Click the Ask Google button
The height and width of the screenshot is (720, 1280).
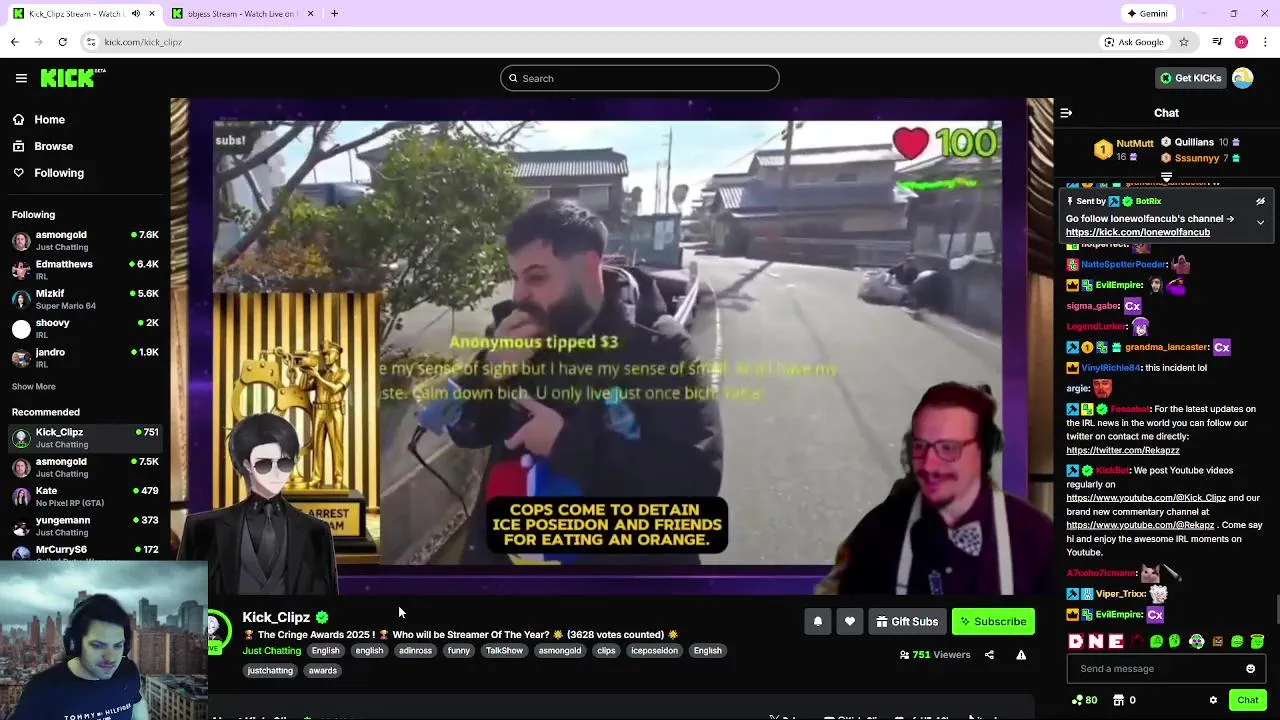[1134, 42]
